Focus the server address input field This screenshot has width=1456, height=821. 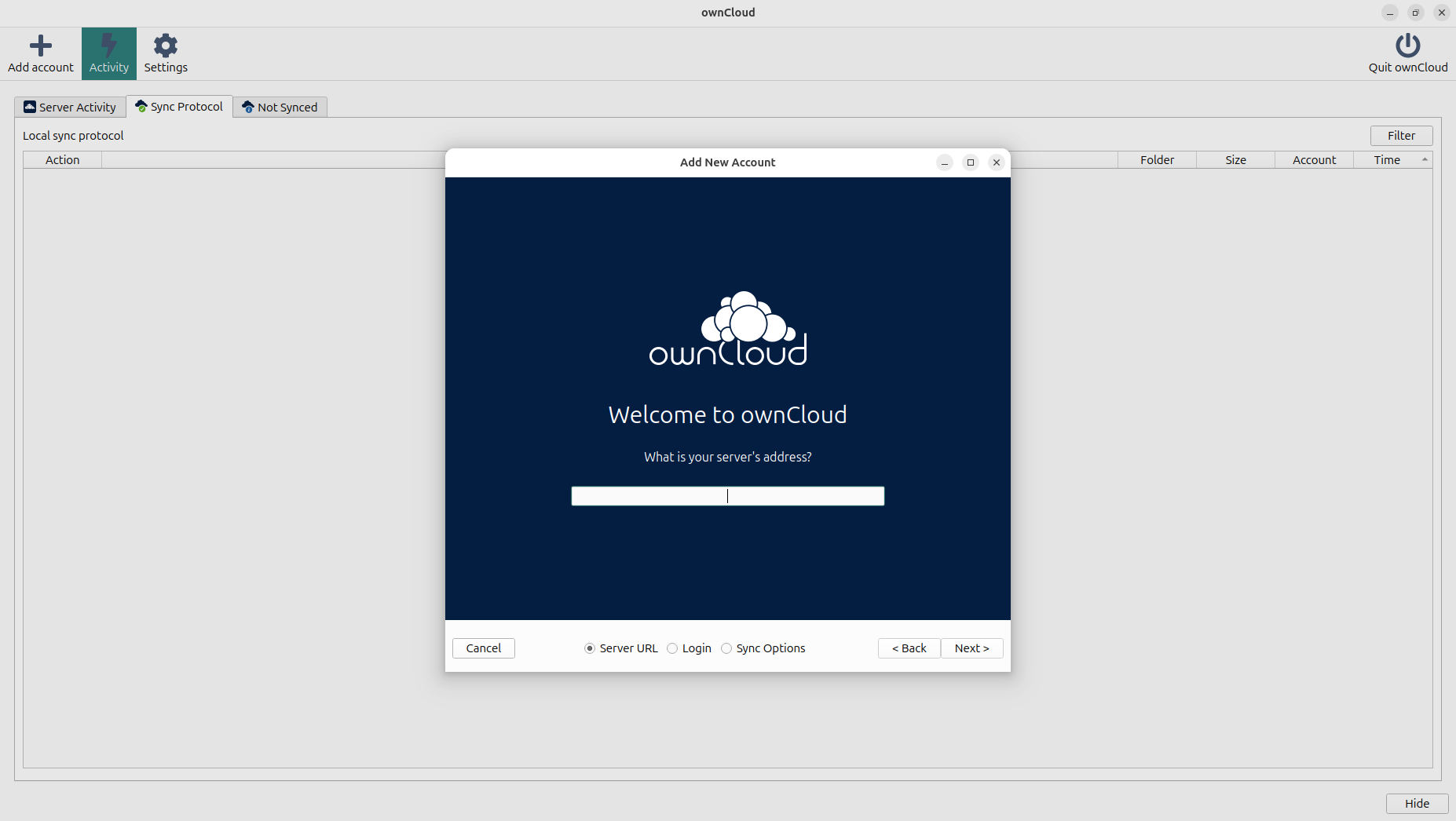(727, 496)
